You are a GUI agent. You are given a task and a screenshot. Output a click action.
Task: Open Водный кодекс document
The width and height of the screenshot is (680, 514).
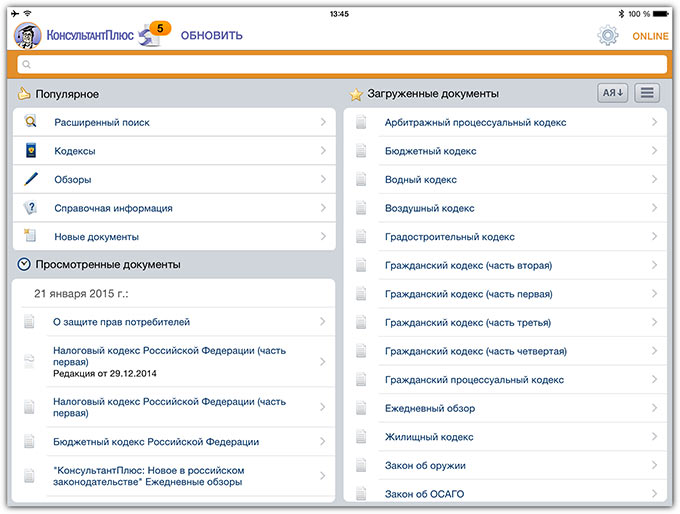[x=505, y=180]
